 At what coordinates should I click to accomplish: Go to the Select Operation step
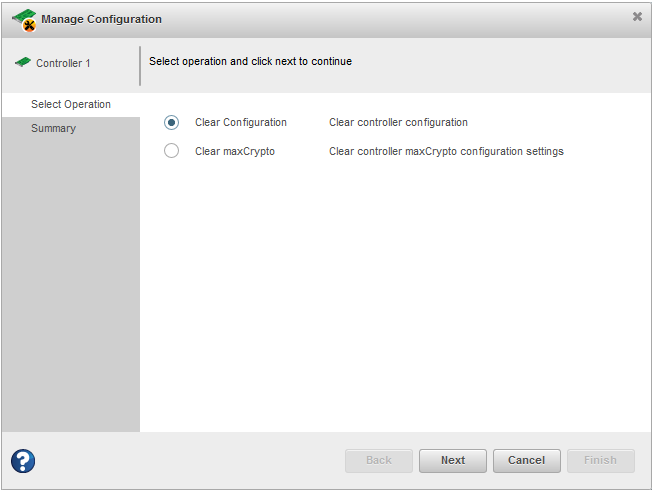pos(70,104)
